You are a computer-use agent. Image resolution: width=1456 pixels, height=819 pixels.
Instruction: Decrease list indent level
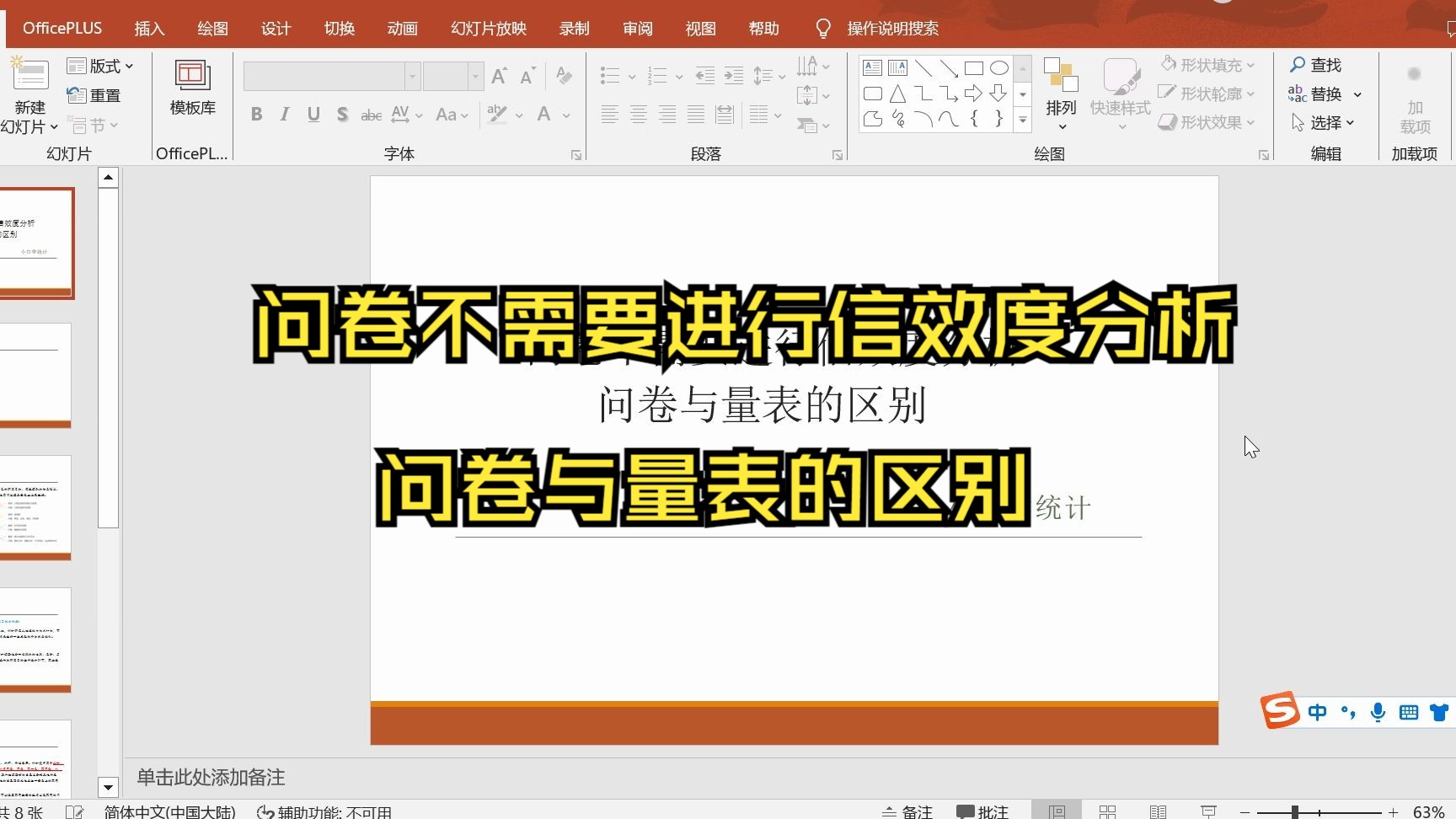[705, 76]
